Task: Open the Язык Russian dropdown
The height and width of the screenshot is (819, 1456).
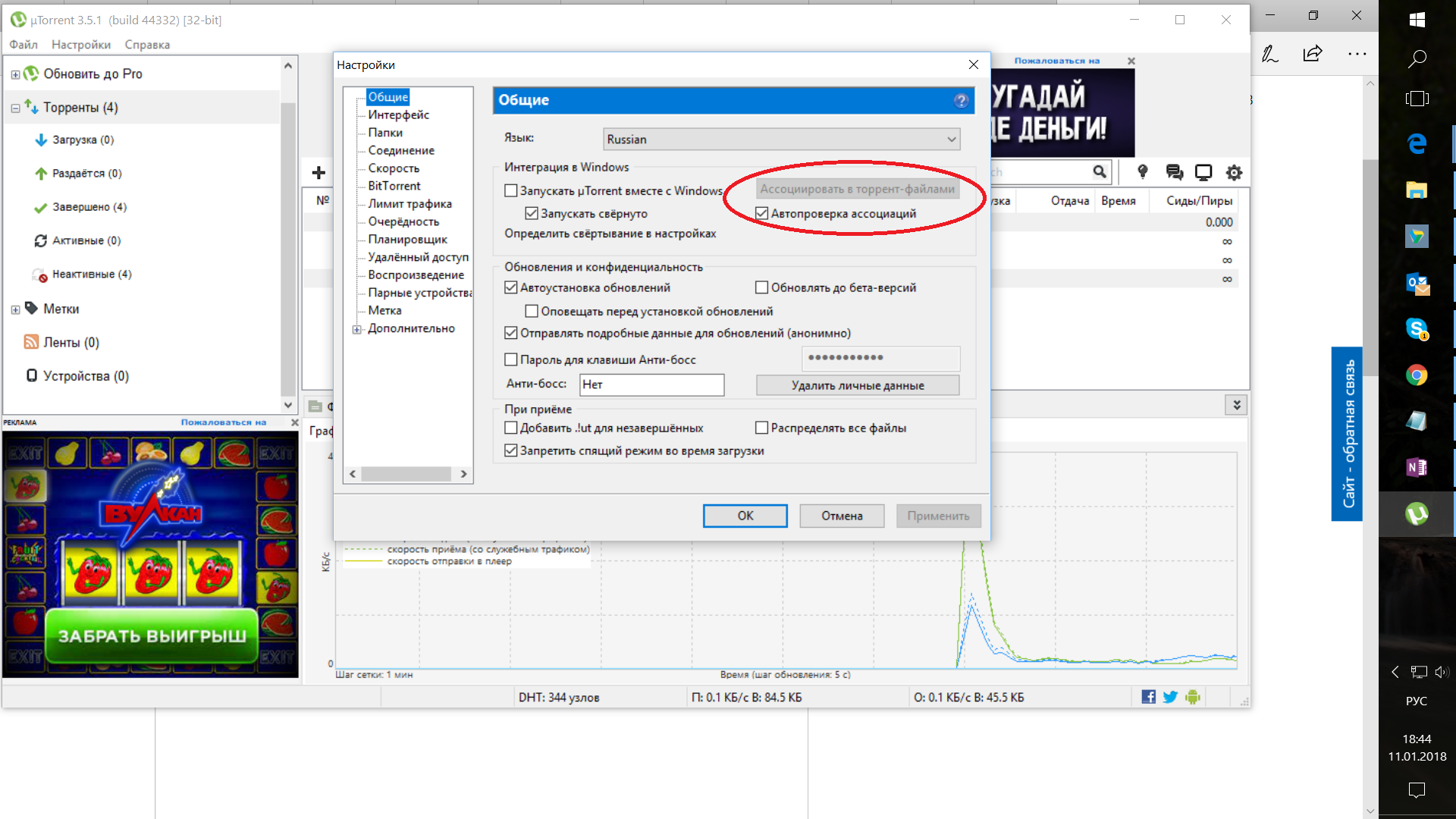Action: click(782, 140)
